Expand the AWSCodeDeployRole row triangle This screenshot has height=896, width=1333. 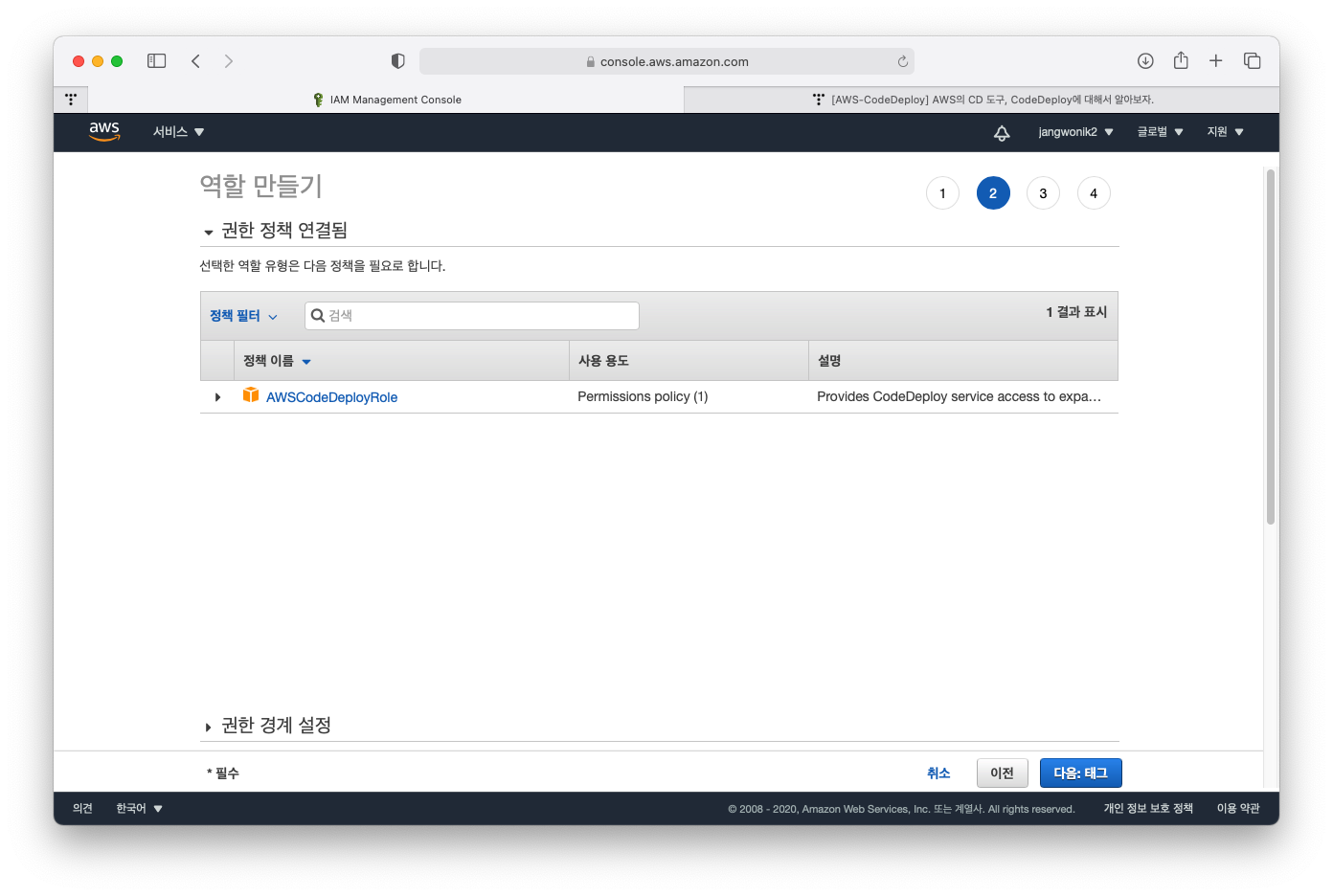[x=217, y=397]
